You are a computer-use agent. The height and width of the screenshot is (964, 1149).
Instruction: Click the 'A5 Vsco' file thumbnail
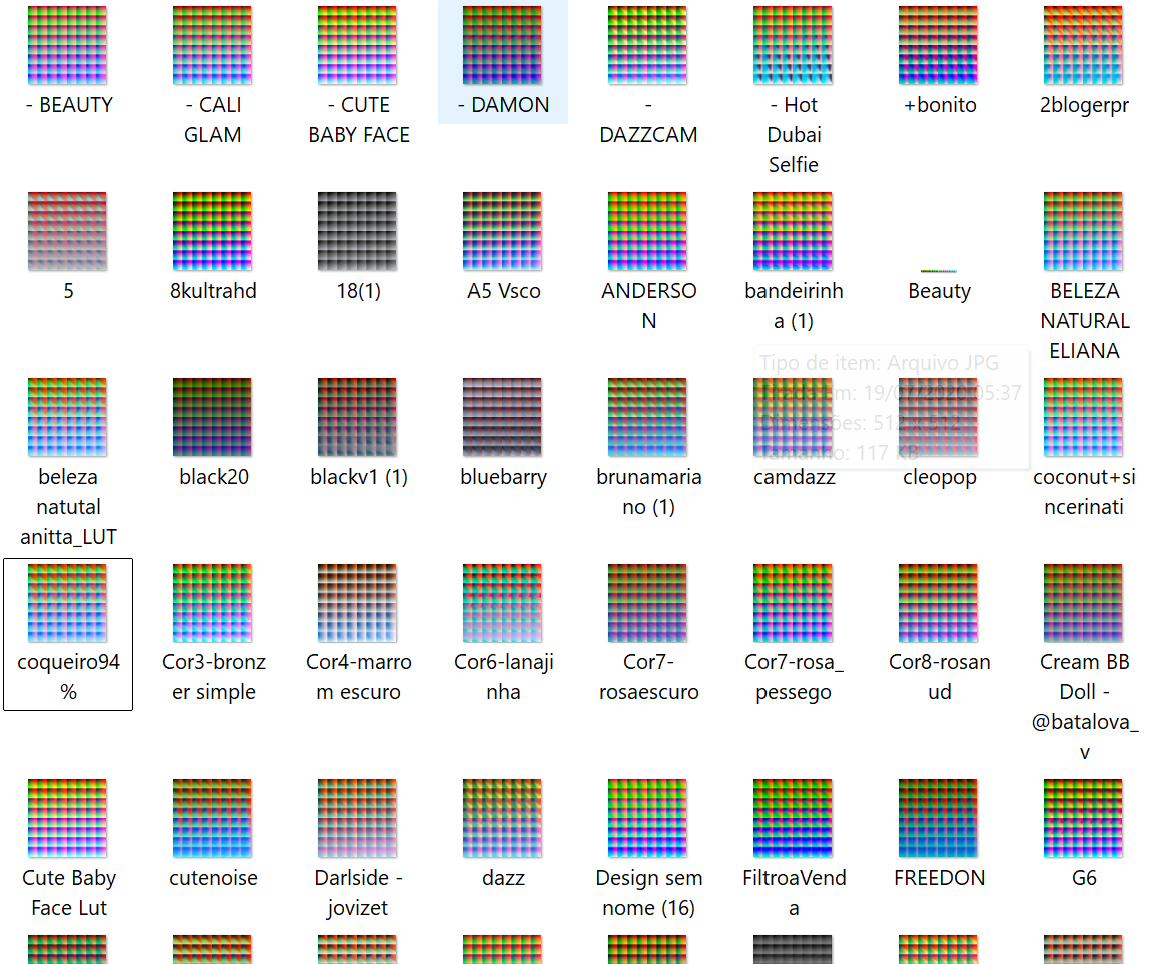pyautogui.click(x=502, y=232)
